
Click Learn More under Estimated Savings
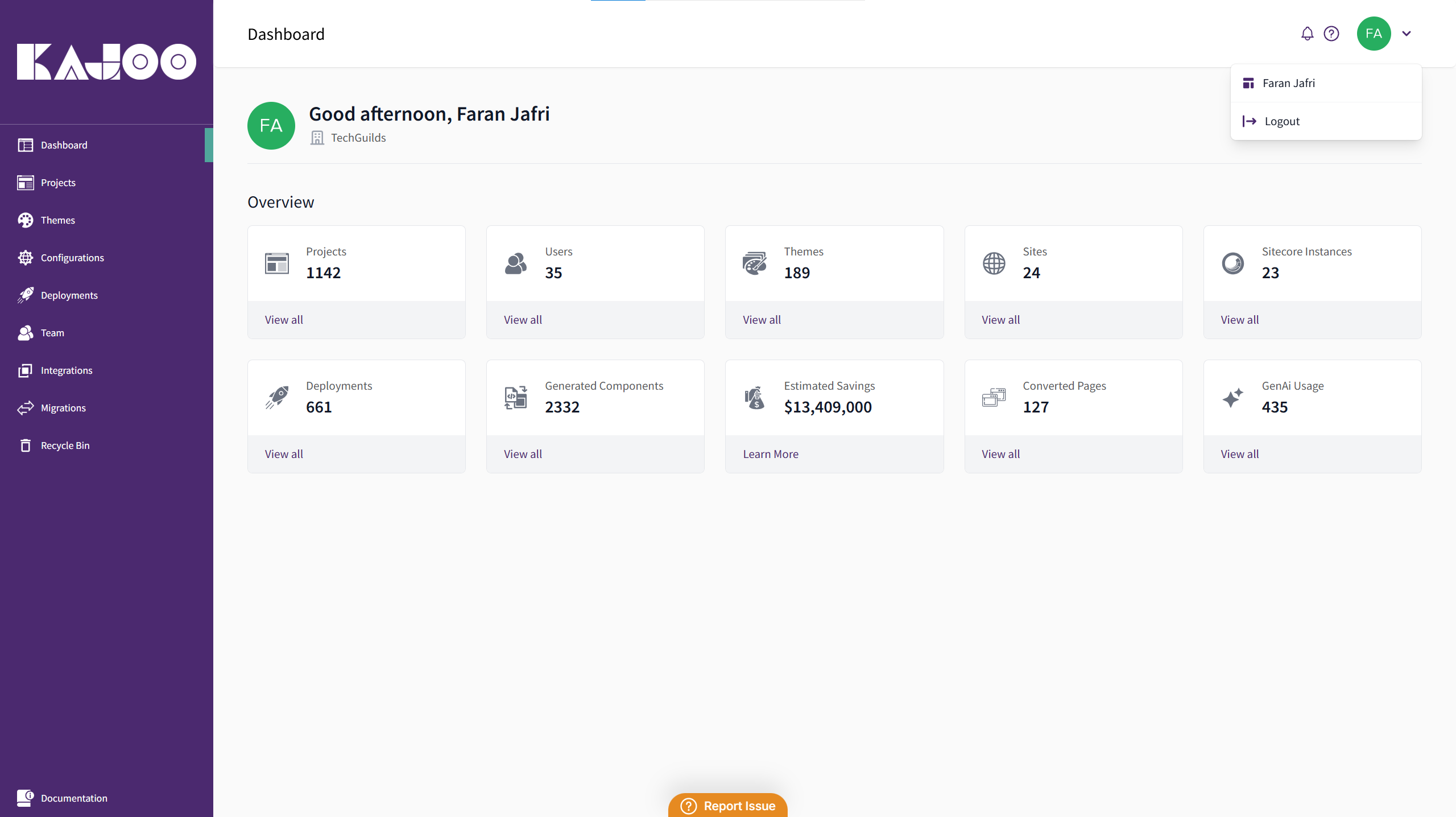coord(770,454)
